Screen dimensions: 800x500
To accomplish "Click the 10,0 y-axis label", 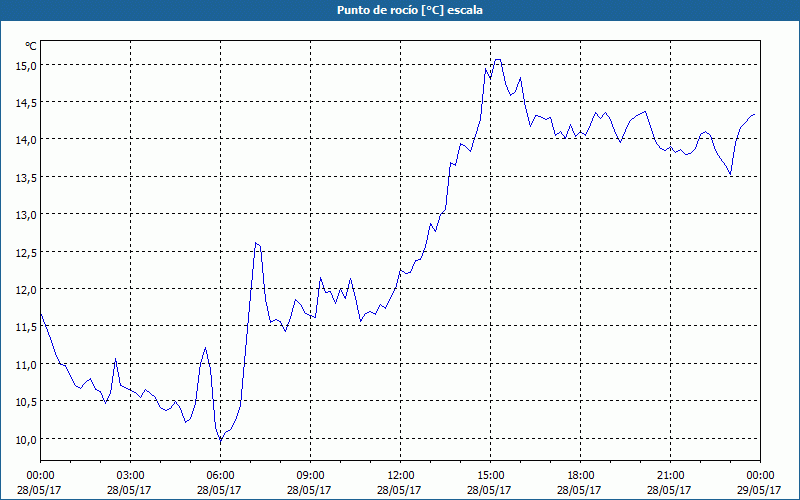I will (x=27, y=439).
